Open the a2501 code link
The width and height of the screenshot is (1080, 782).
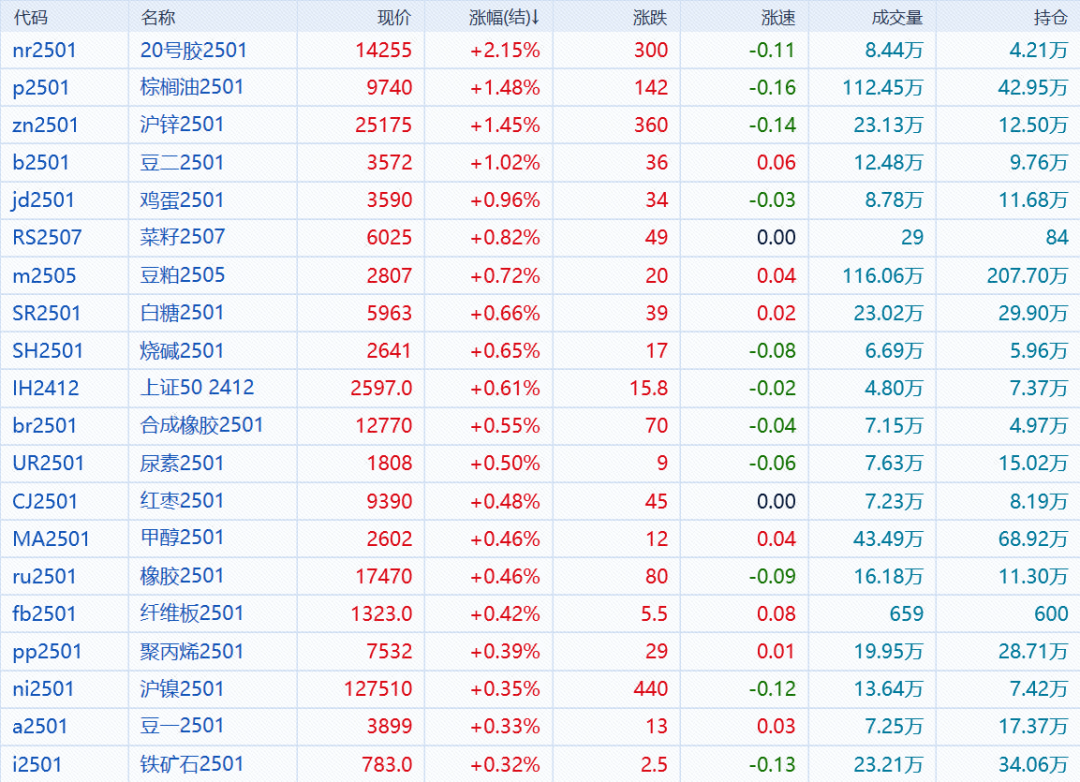click(x=40, y=726)
